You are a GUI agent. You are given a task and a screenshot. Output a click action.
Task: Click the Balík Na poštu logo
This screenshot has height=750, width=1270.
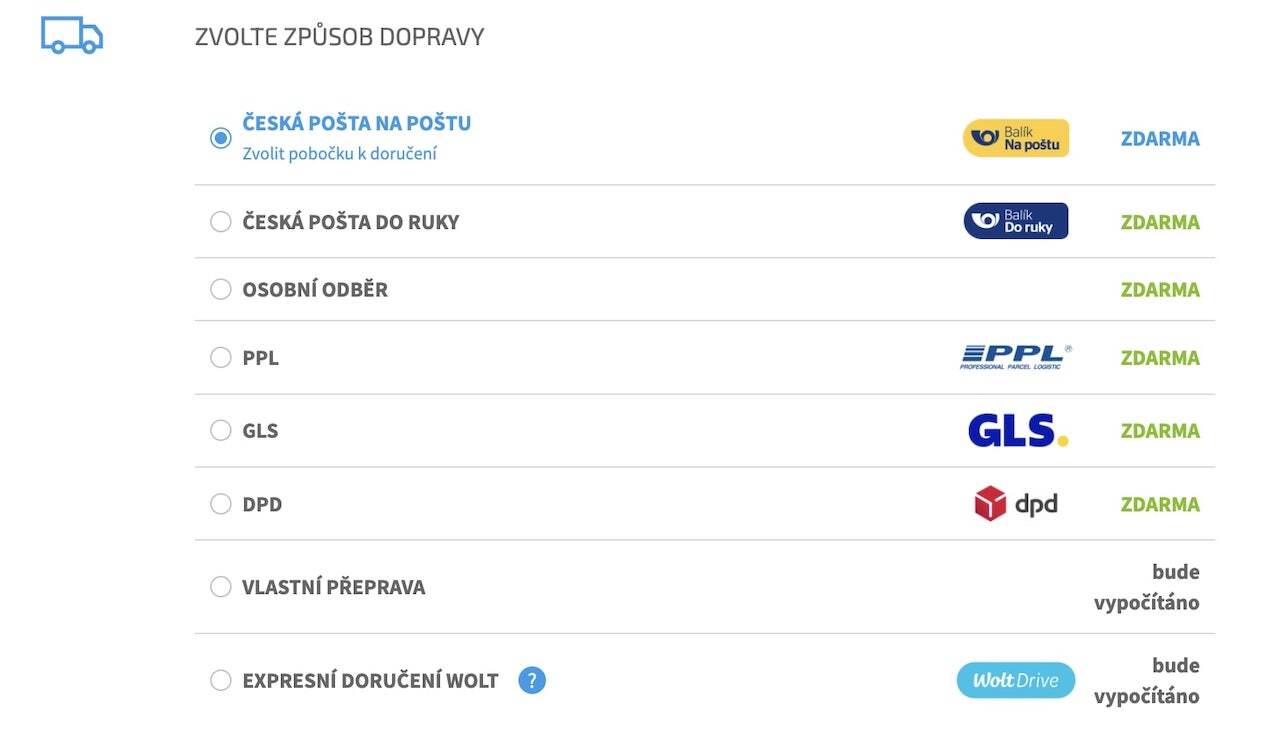1016,138
